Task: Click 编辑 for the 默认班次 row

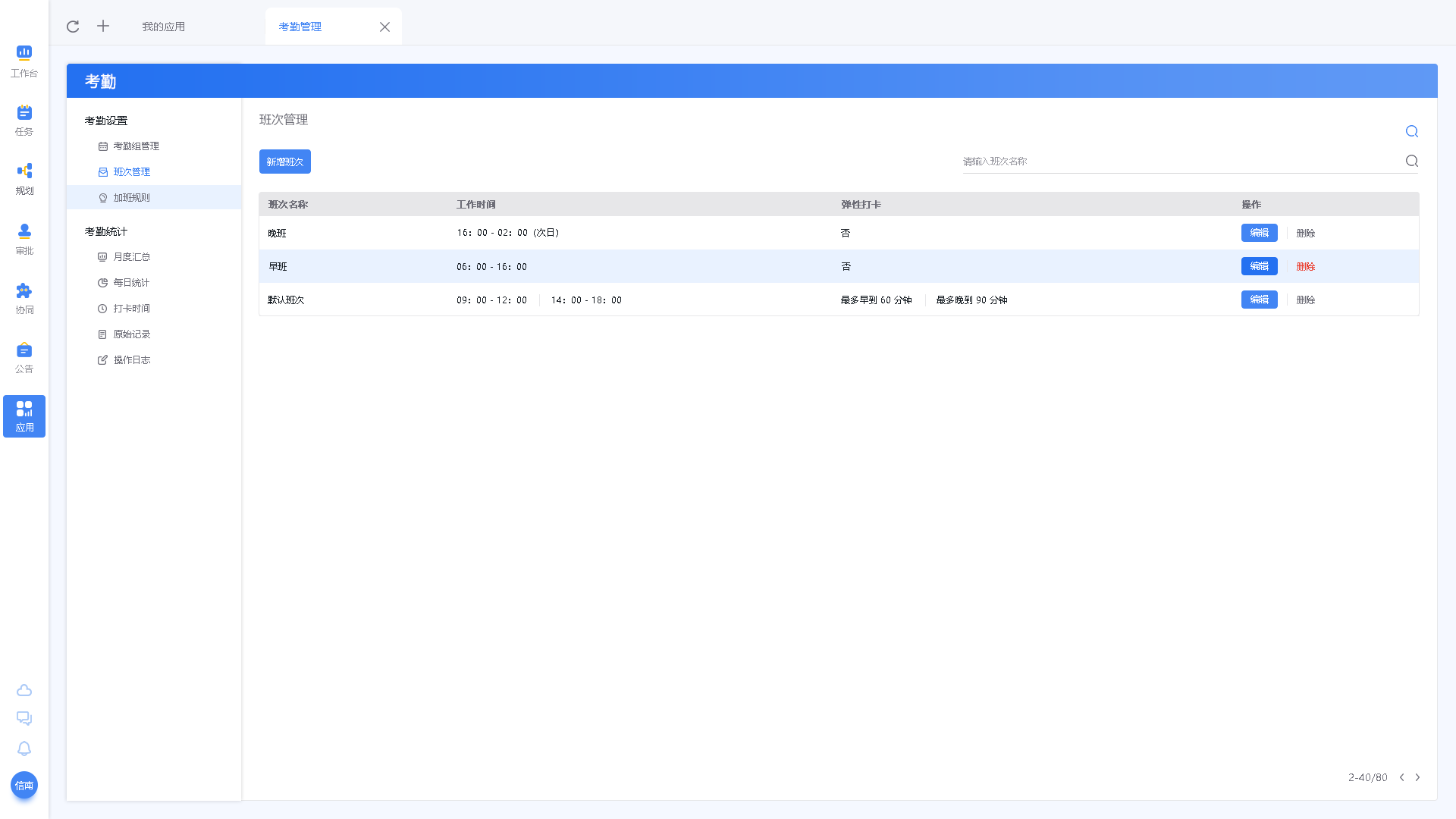Action: (x=1259, y=300)
